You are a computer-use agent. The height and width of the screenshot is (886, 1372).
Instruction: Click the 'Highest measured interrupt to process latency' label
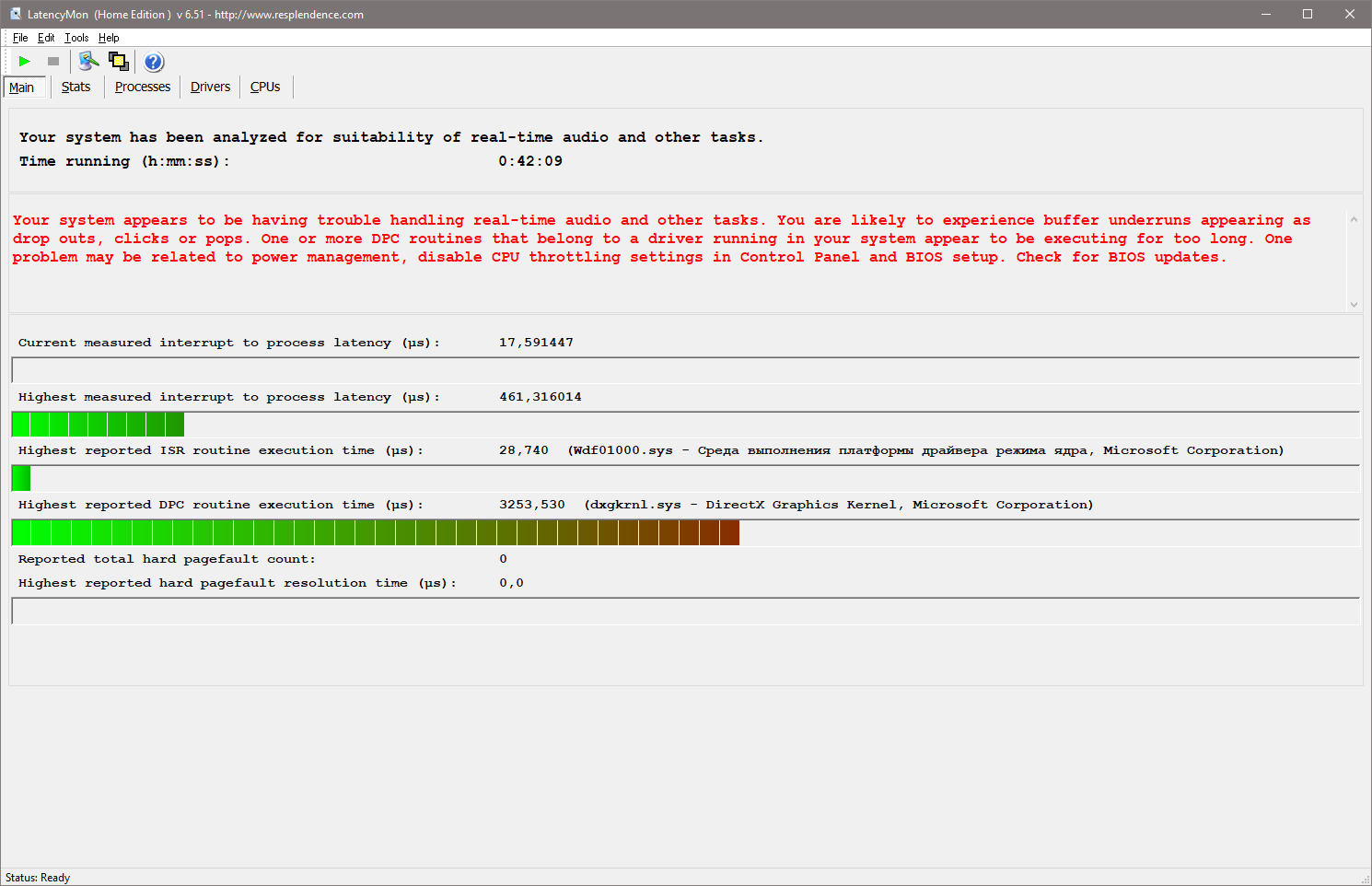pyautogui.click(x=229, y=397)
